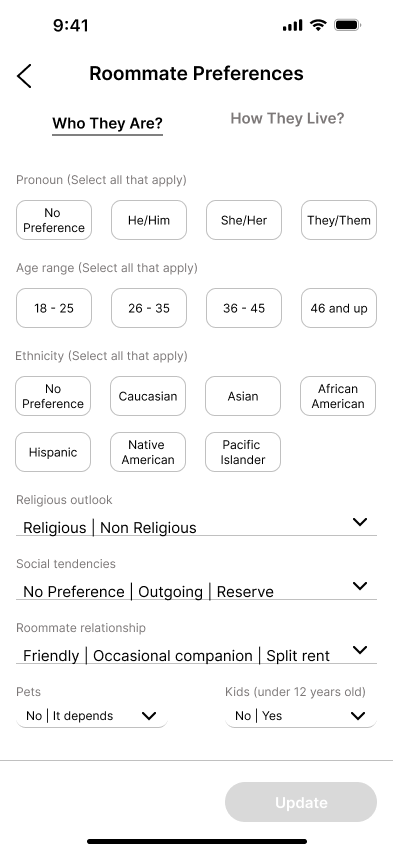Select the Hispanic ethnicity option

click(x=53, y=452)
